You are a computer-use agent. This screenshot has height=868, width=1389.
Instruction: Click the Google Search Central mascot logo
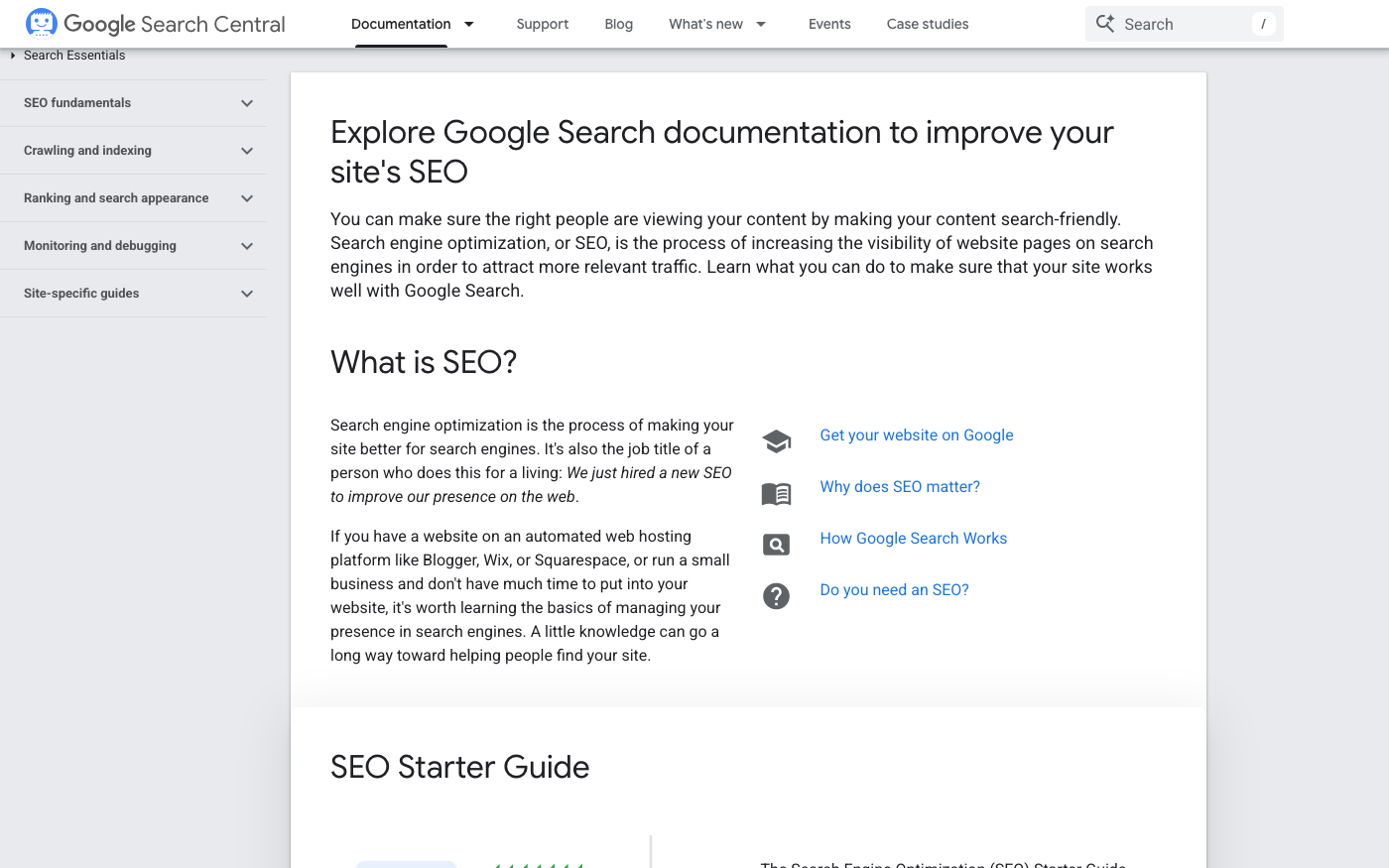click(42, 24)
